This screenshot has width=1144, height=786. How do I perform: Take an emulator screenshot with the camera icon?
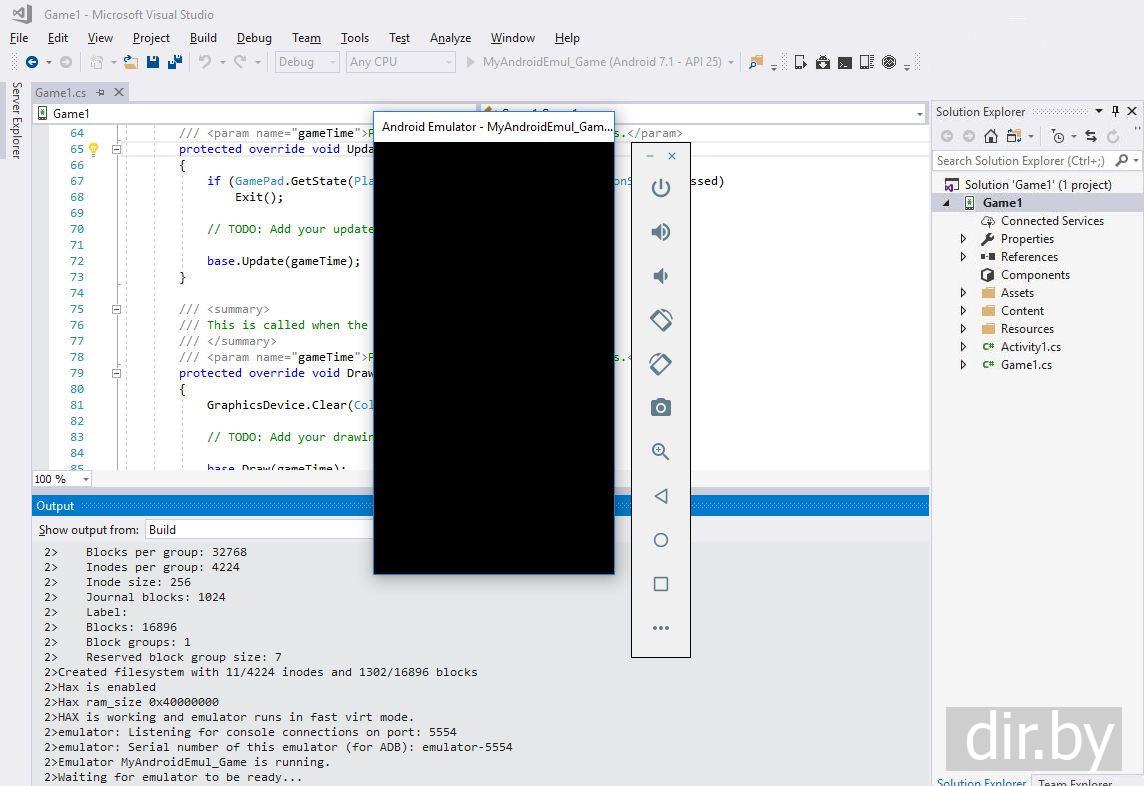[x=660, y=408]
